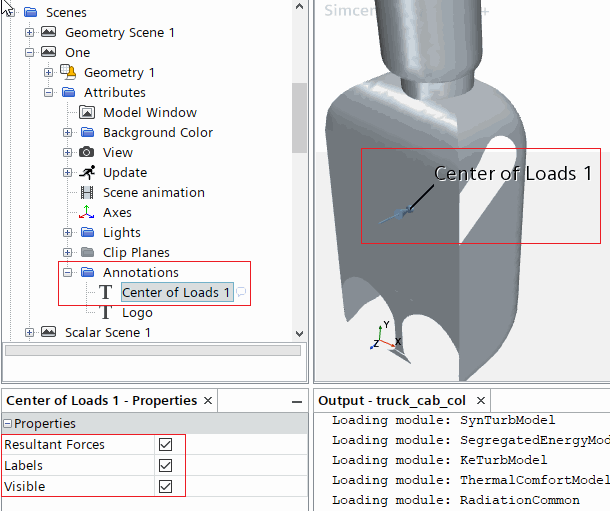Viewport: 610px width, 511px height.
Task: Expand the View node
Action: [x=67, y=152]
